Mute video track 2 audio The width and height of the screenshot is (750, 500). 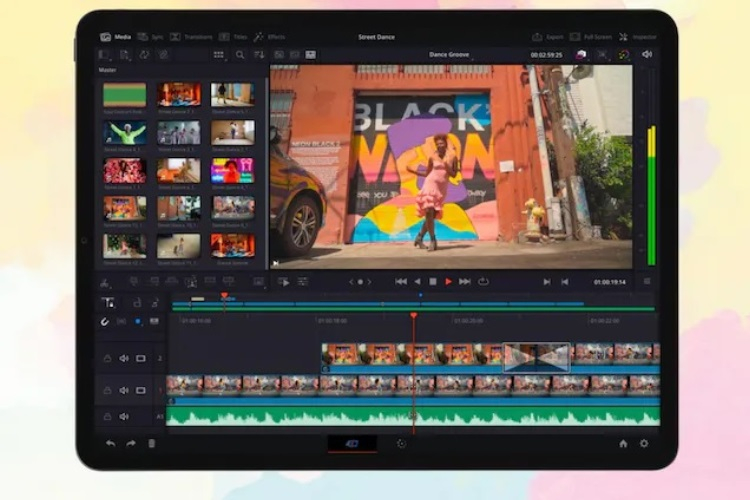pos(124,358)
